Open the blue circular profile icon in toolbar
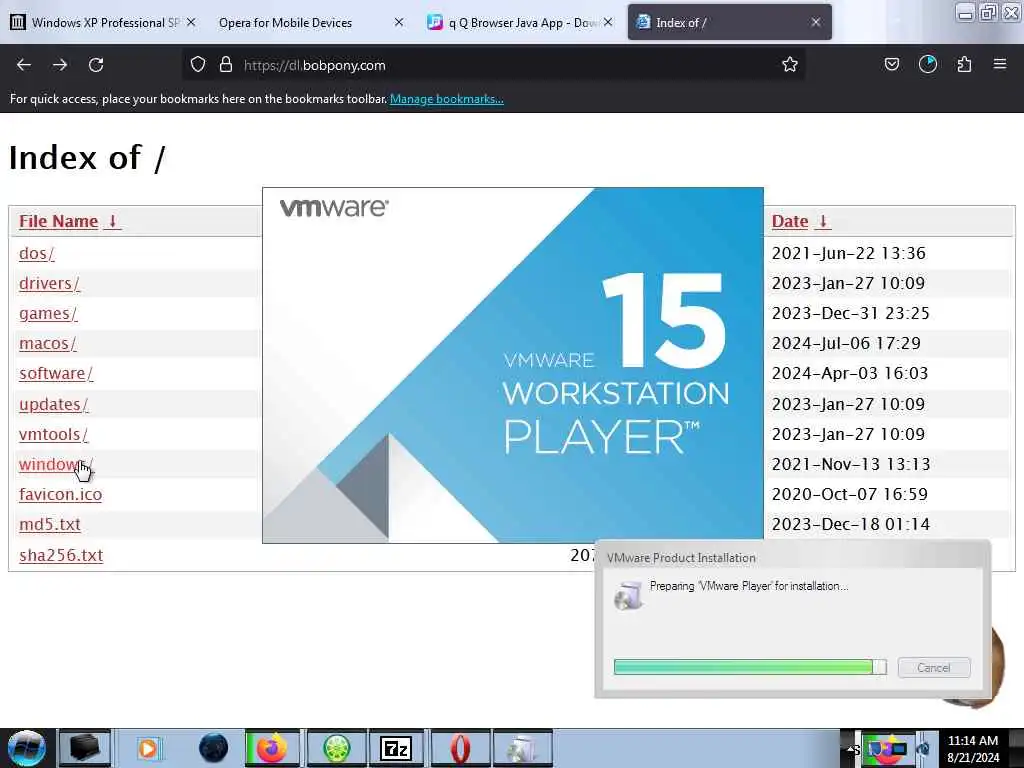 [x=927, y=65]
